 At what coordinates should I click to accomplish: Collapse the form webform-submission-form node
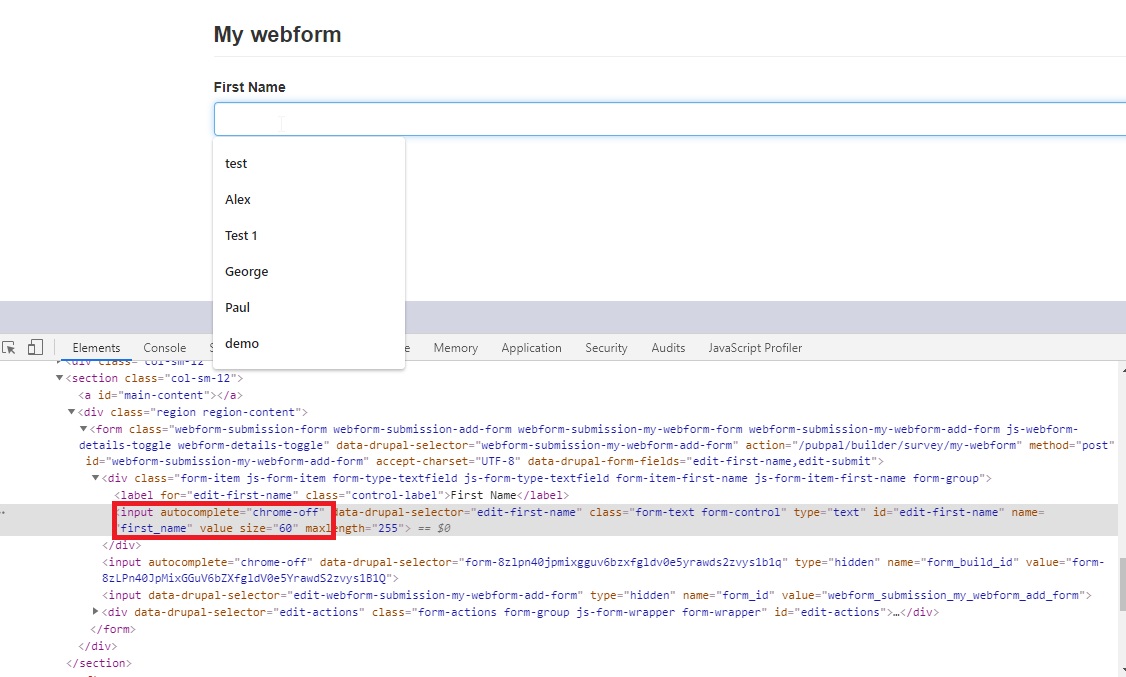point(83,429)
